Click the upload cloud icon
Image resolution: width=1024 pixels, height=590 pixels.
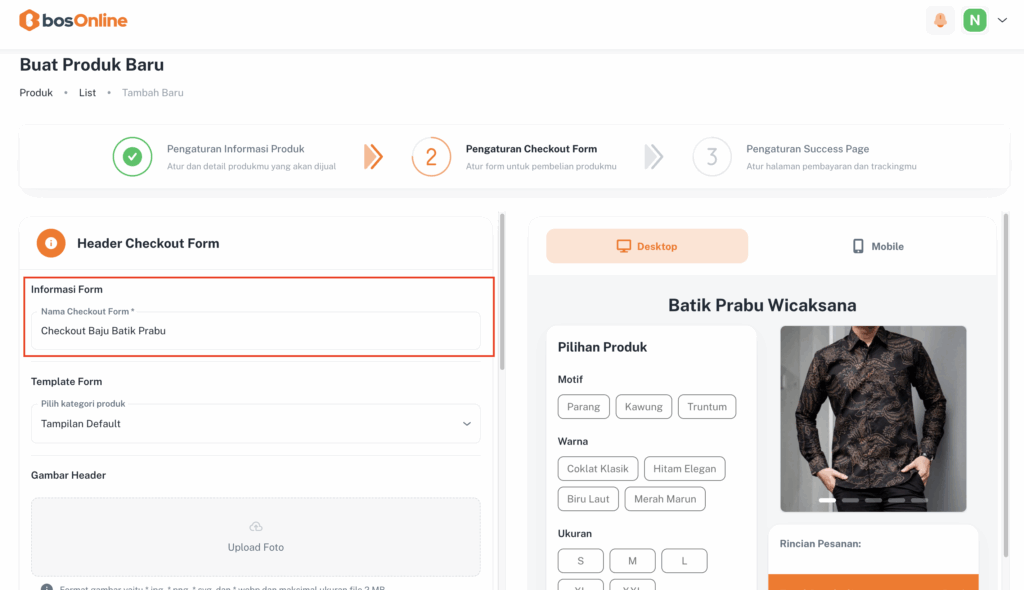[256, 527]
